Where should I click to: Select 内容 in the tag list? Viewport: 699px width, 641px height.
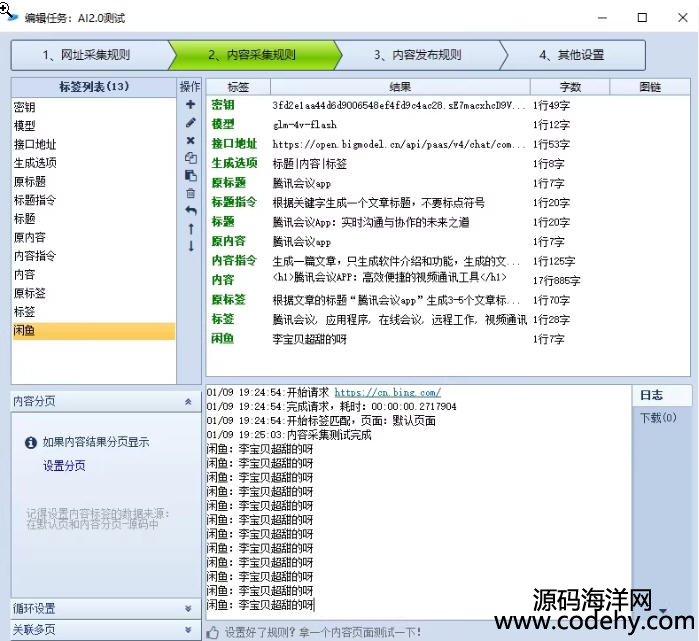(94, 275)
